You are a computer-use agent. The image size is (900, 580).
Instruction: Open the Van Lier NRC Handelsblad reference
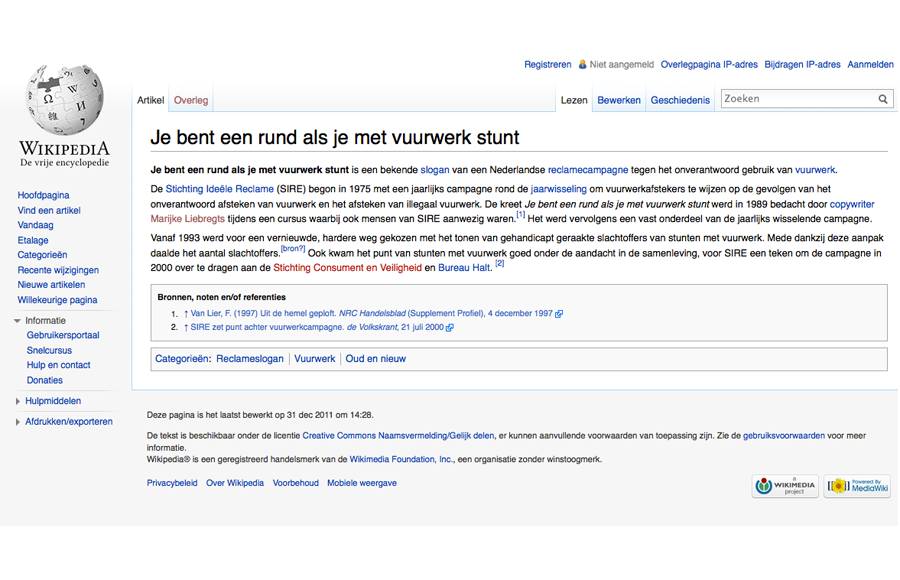tap(371, 314)
